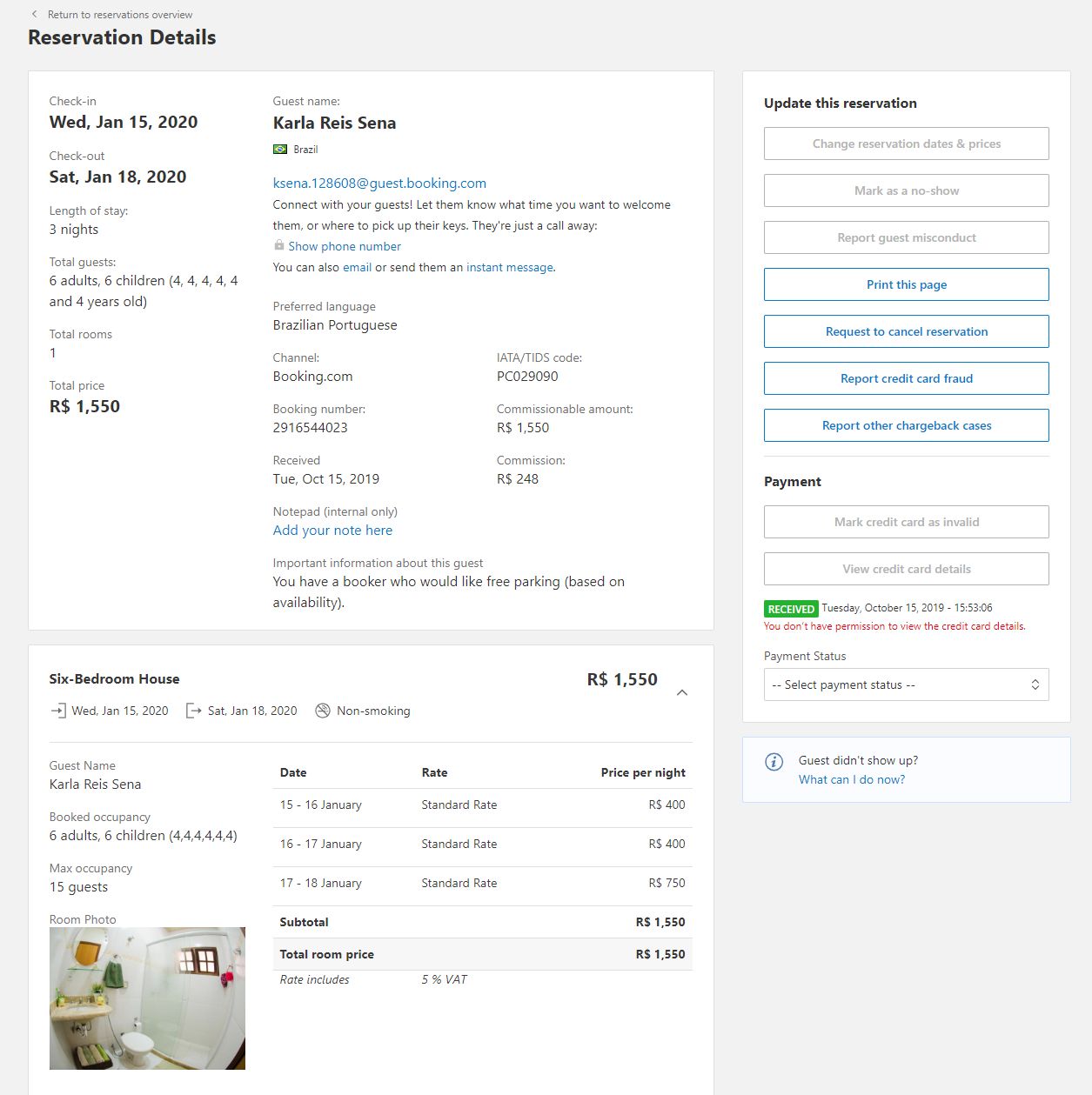Click the check-in arrow icon in room details

click(x=57, y=711)
